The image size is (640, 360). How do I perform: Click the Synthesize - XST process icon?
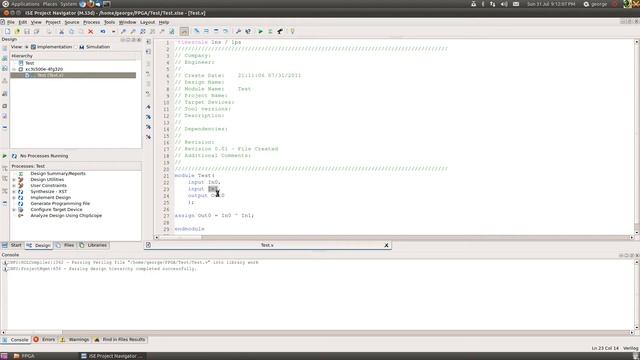(20, 191)
